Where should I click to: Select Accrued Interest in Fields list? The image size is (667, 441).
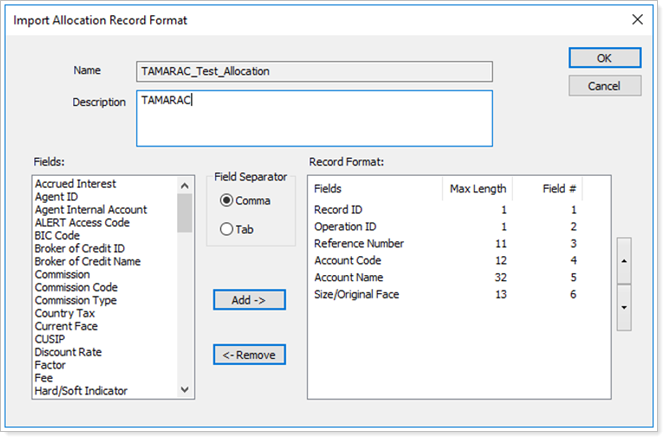(x=76, y=184)
